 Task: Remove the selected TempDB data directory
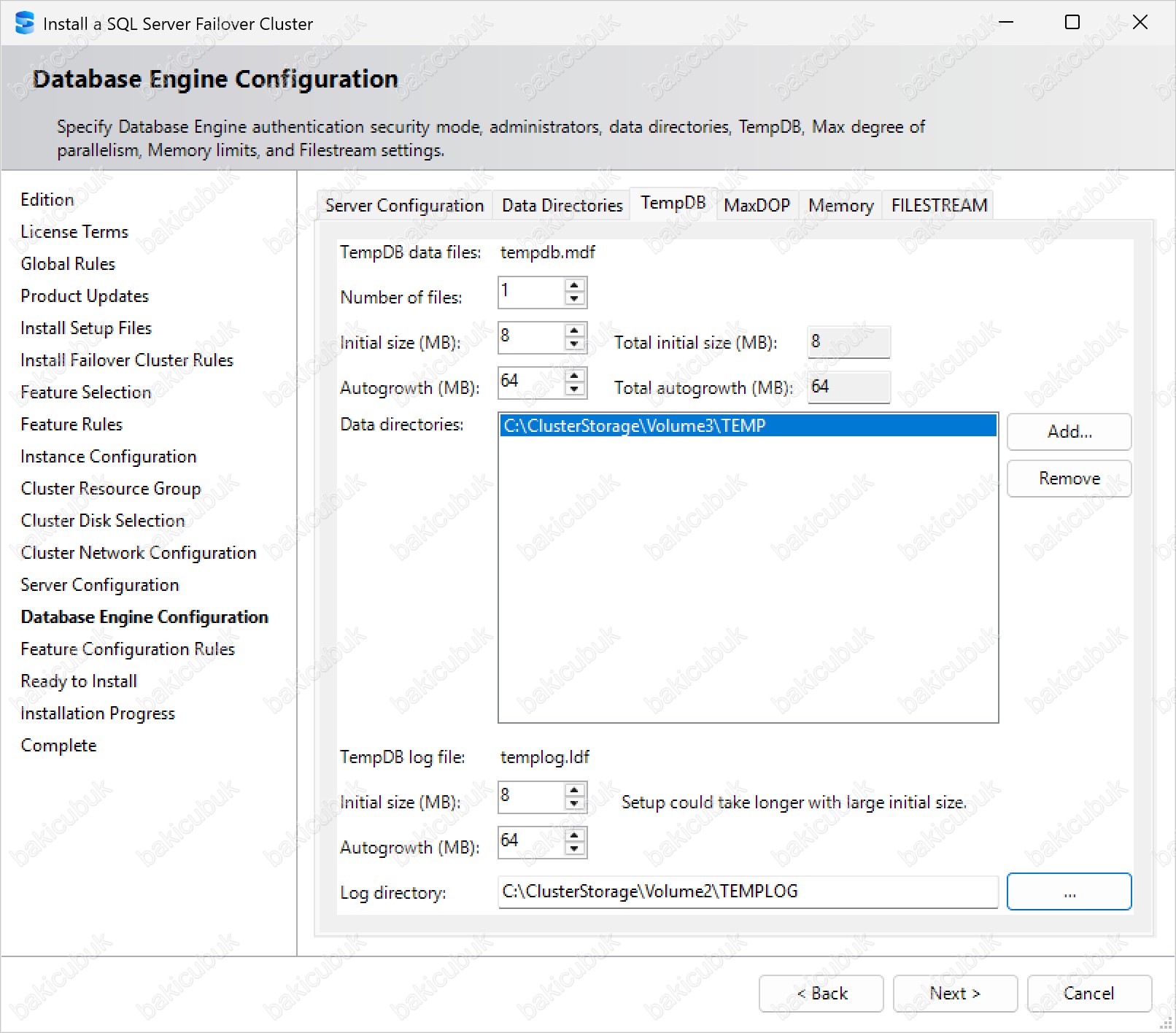(x=1069, y=479)
